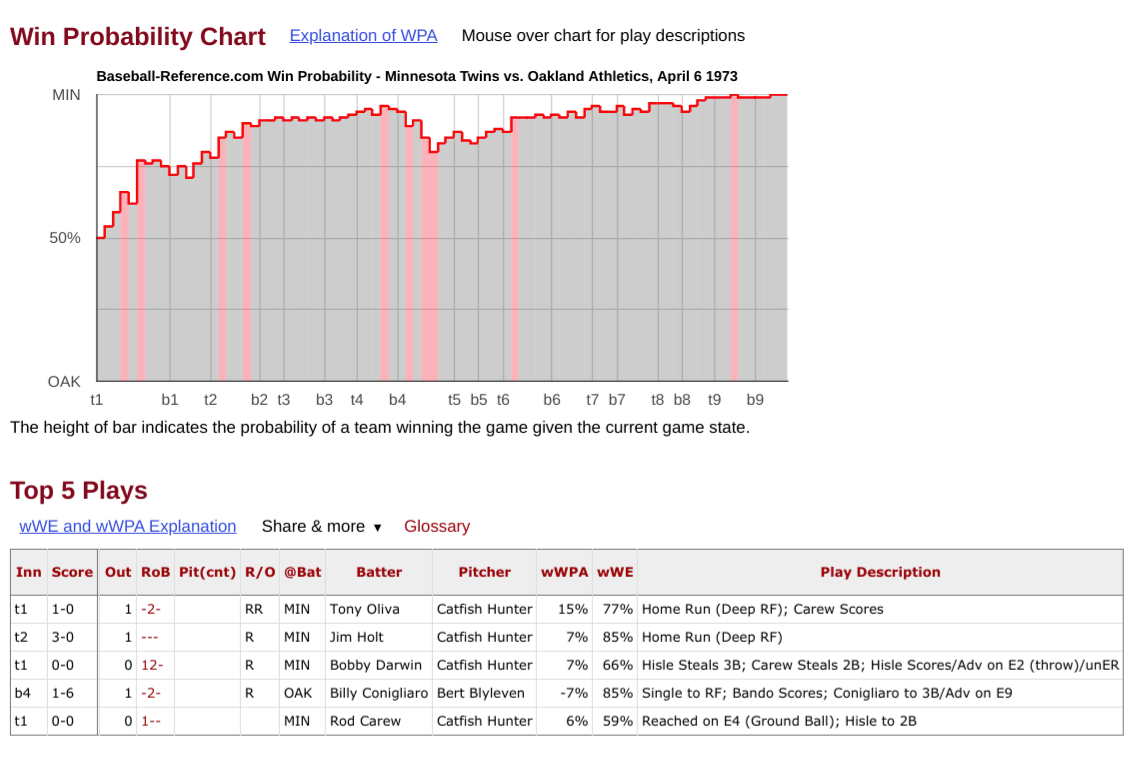Image resolution: width=1142 pixels, height=761 pixels.
Task: Click the Win Probability Chart heading
Action: pyautogui.click(x=138, y=37)
